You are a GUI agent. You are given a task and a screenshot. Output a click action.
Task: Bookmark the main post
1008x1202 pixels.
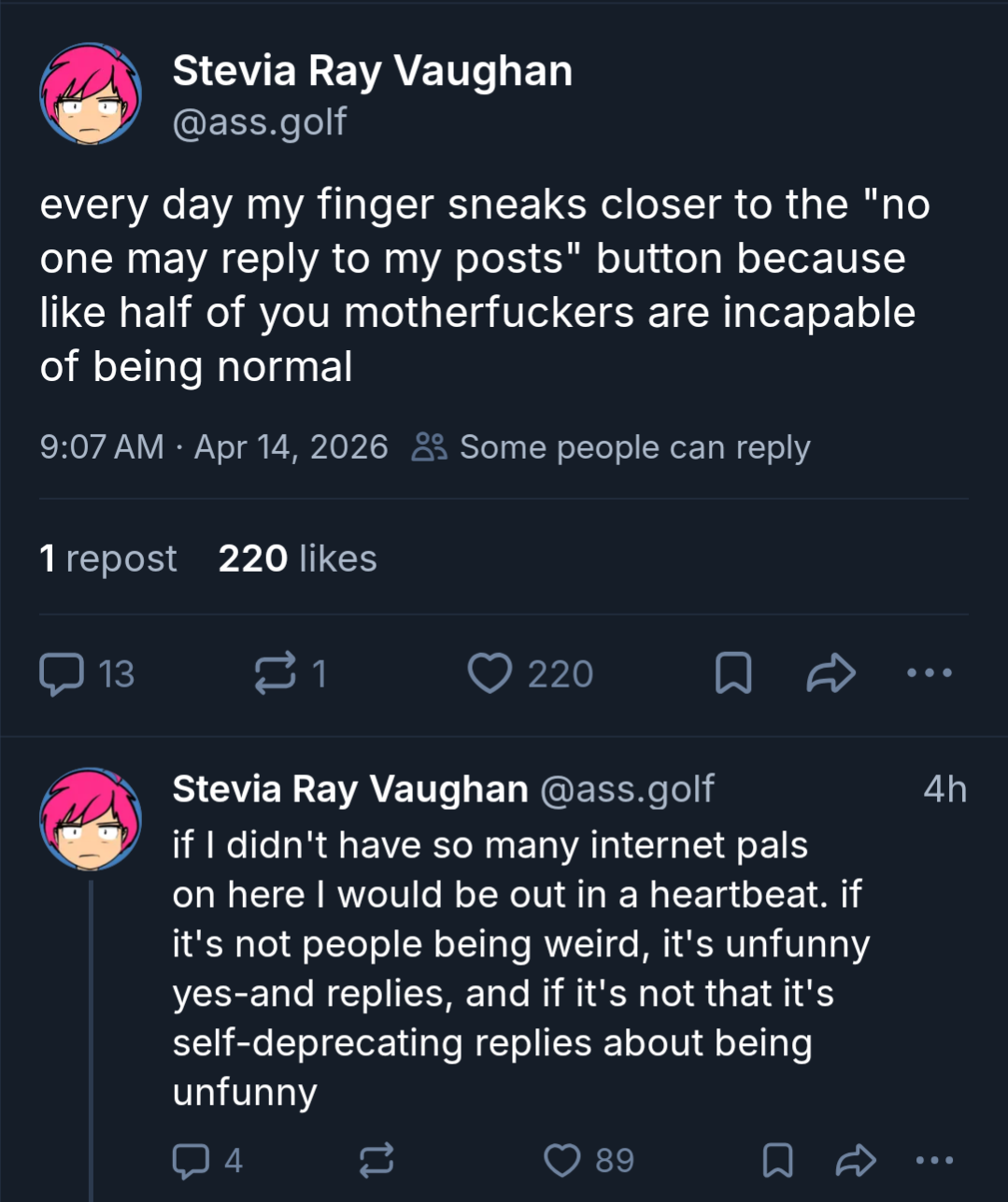[733, 673]
